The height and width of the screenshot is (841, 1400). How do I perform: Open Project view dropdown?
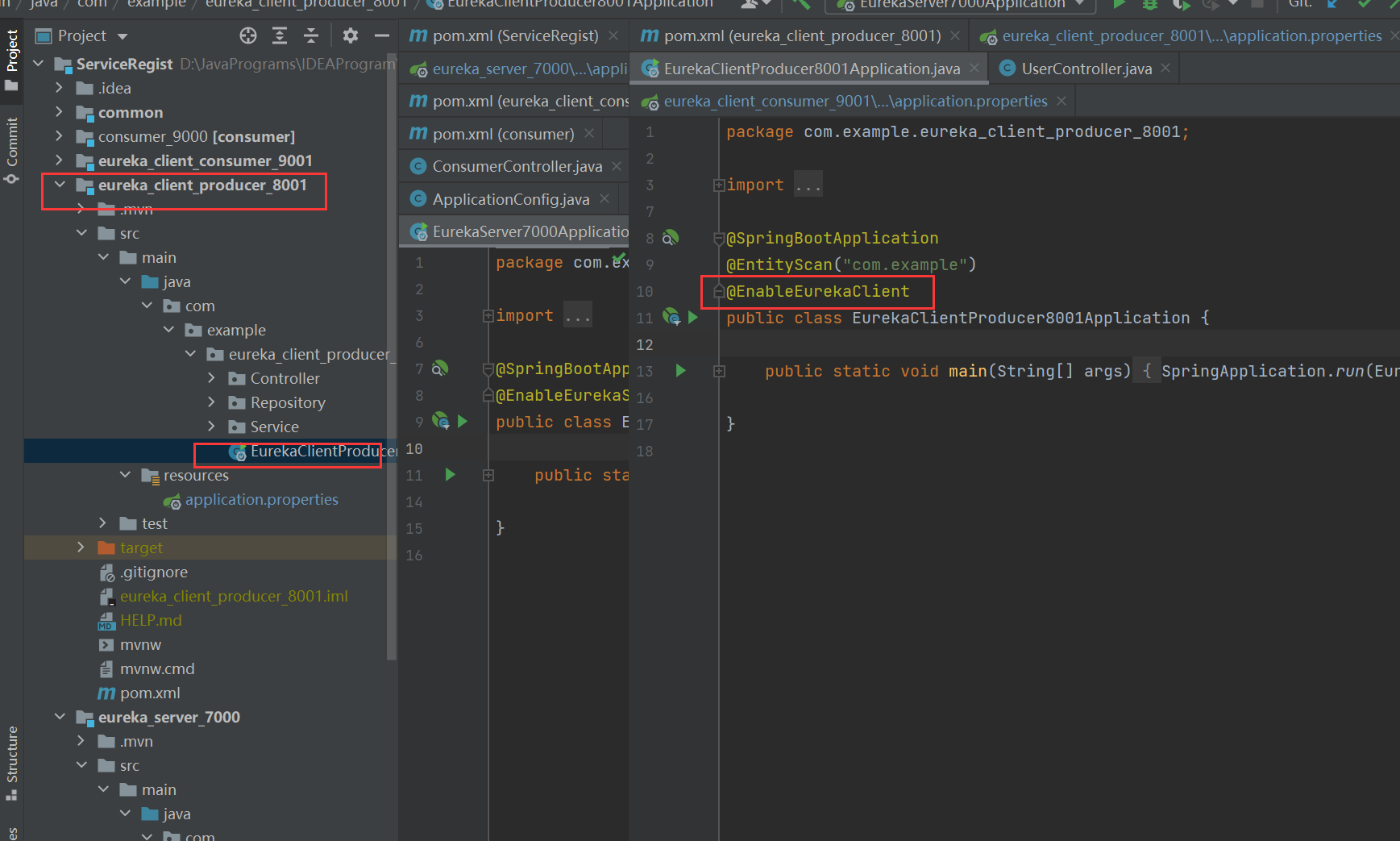pyautogui.click(x=123, y=36)
